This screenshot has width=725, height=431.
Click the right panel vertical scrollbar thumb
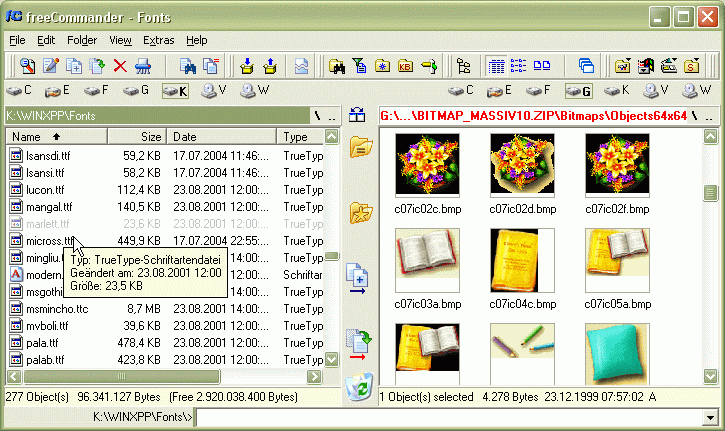click(x=710, y=193)
